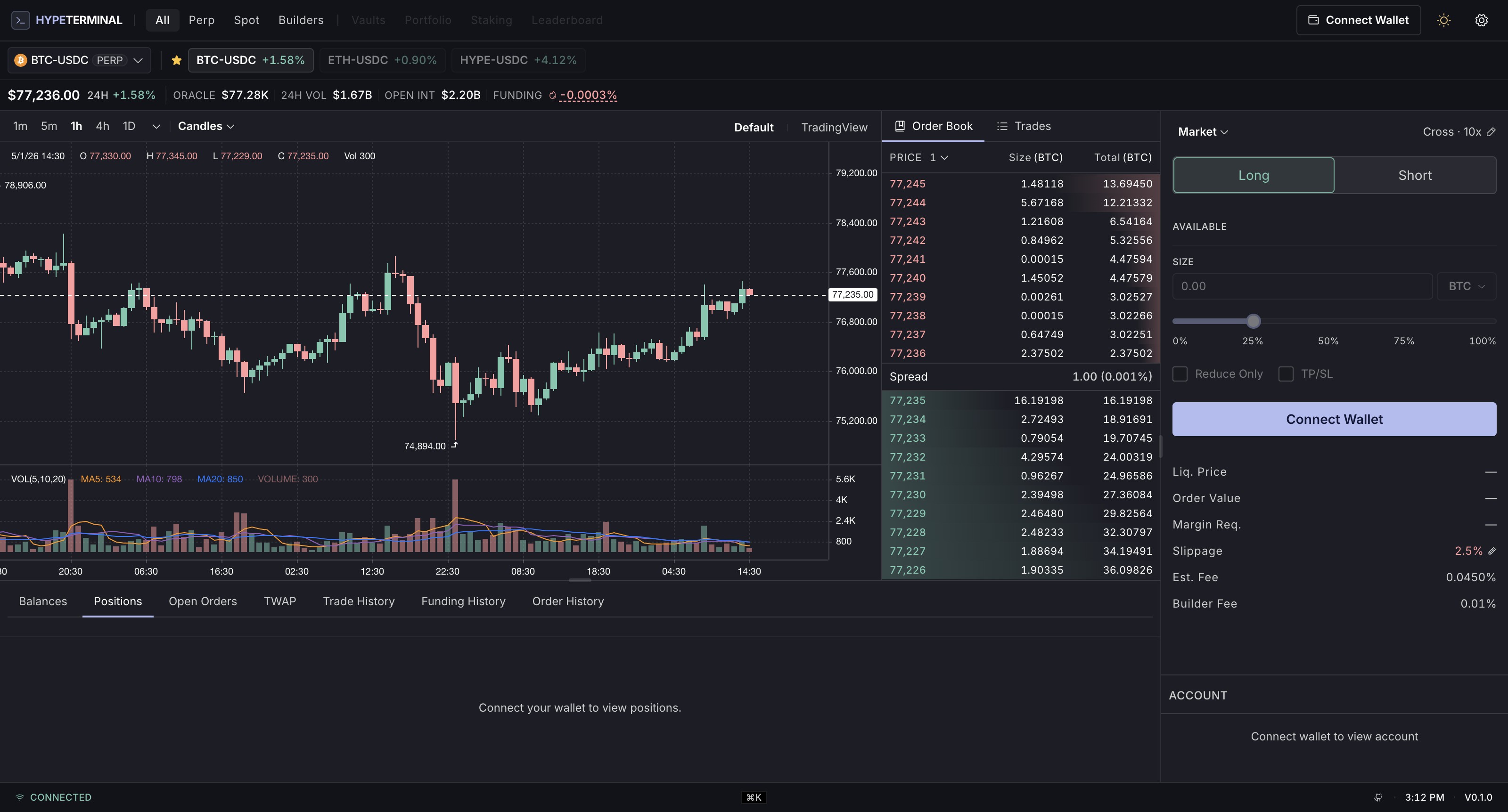Edit slippage with the pencil icon

(1492, 551)
